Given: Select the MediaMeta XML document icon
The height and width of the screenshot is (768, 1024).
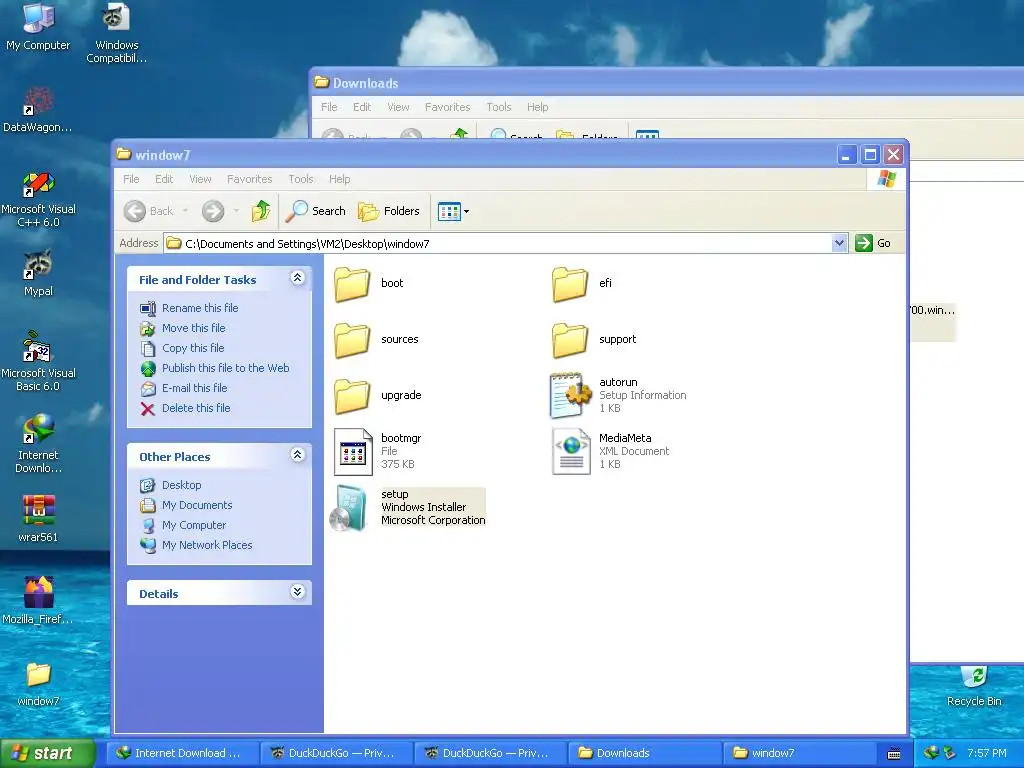Looking at the screenshot, I should pyautogui.click(x=571, y=451).
